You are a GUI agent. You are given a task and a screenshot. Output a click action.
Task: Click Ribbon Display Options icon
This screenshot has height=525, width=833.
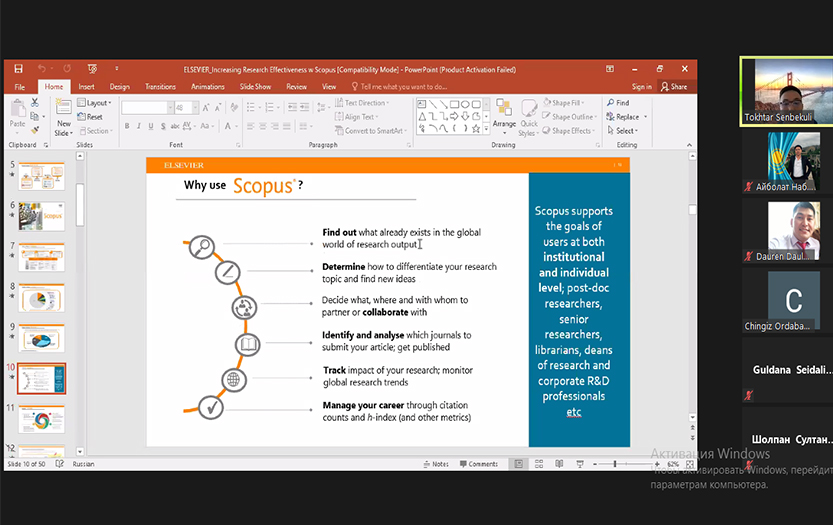tap(610, 69)
